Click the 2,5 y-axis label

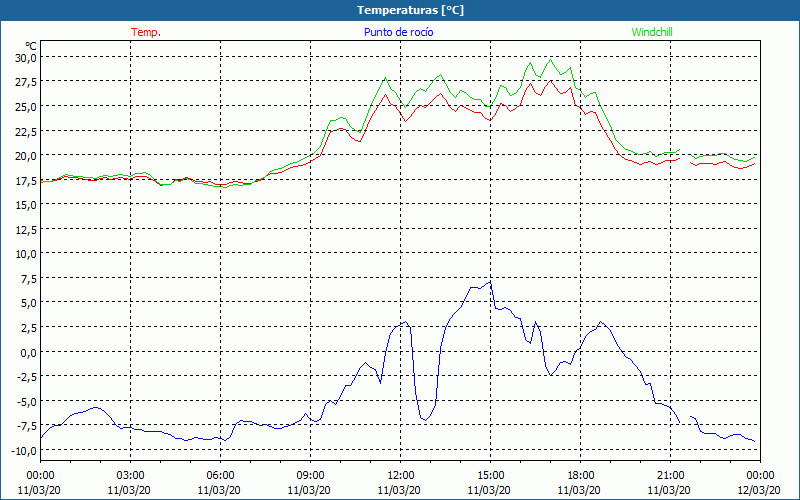(x=28, y=328)
